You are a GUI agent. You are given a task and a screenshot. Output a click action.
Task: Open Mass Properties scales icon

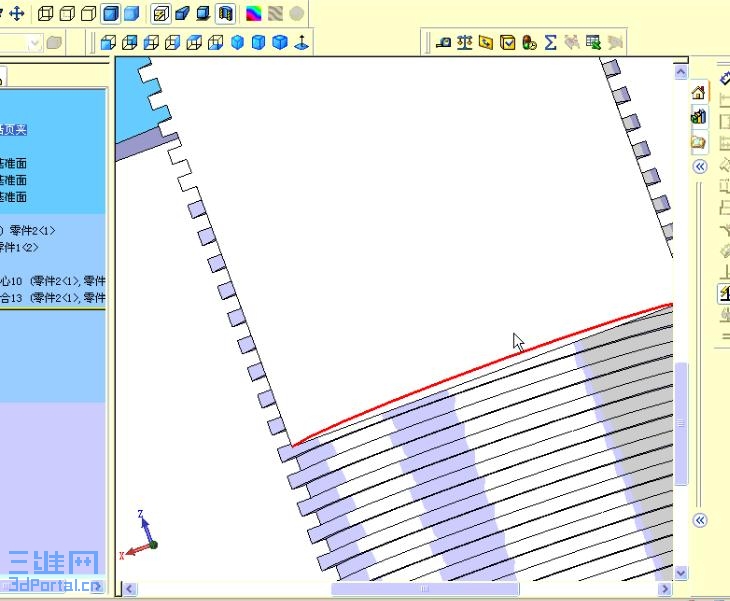(465, 43)
